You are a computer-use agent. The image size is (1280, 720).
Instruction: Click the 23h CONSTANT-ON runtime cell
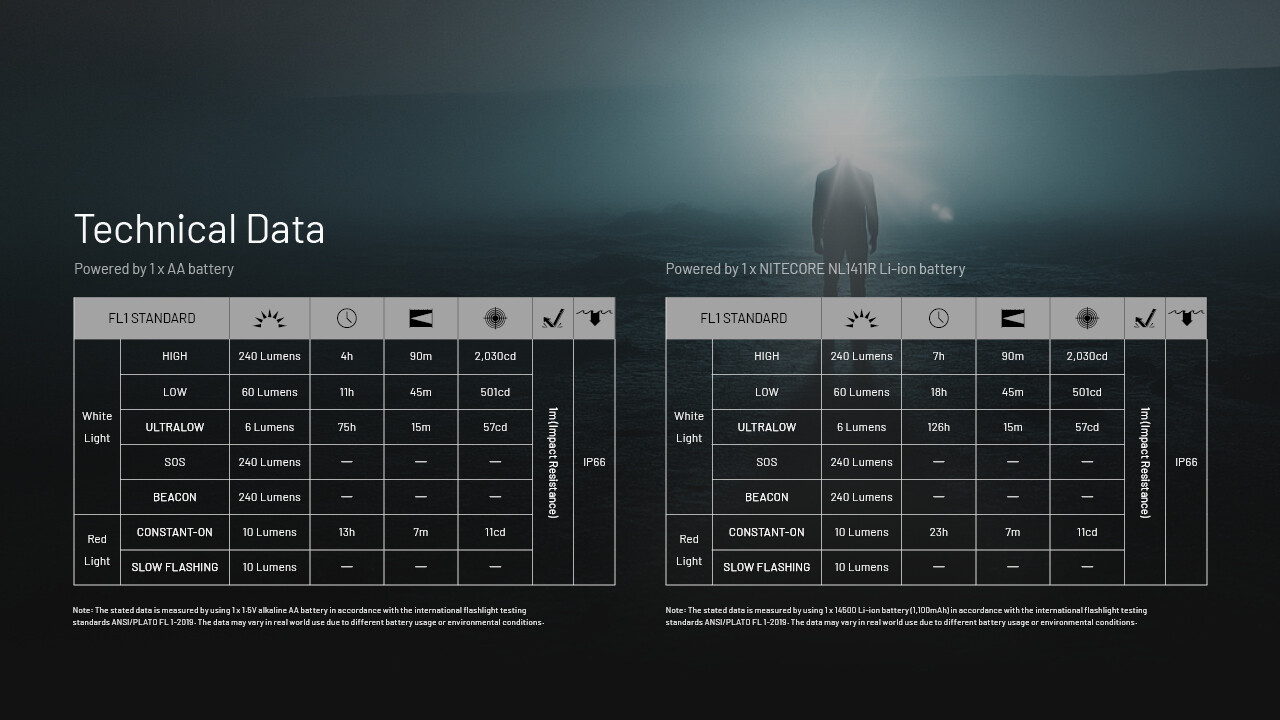[x=938, y=532]
